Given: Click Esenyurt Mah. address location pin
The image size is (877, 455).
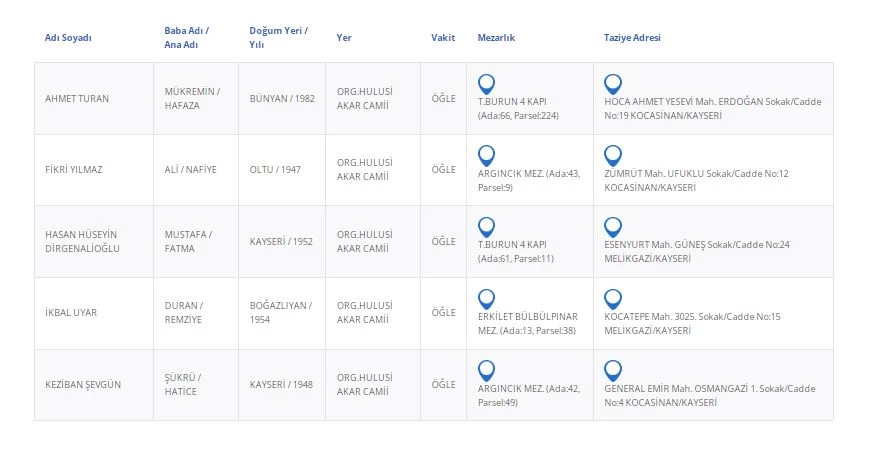Looking at the screenshot, I should point(613,227).
